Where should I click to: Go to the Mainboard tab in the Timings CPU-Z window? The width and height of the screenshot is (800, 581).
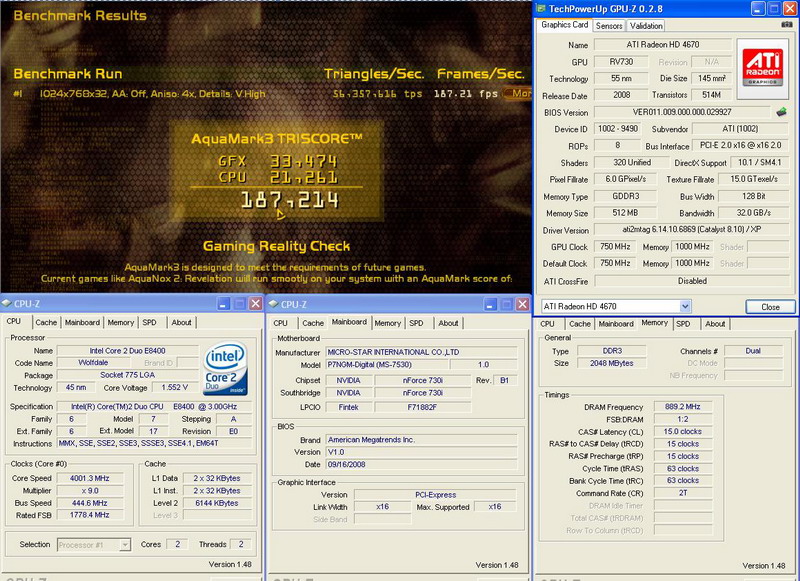616,323
